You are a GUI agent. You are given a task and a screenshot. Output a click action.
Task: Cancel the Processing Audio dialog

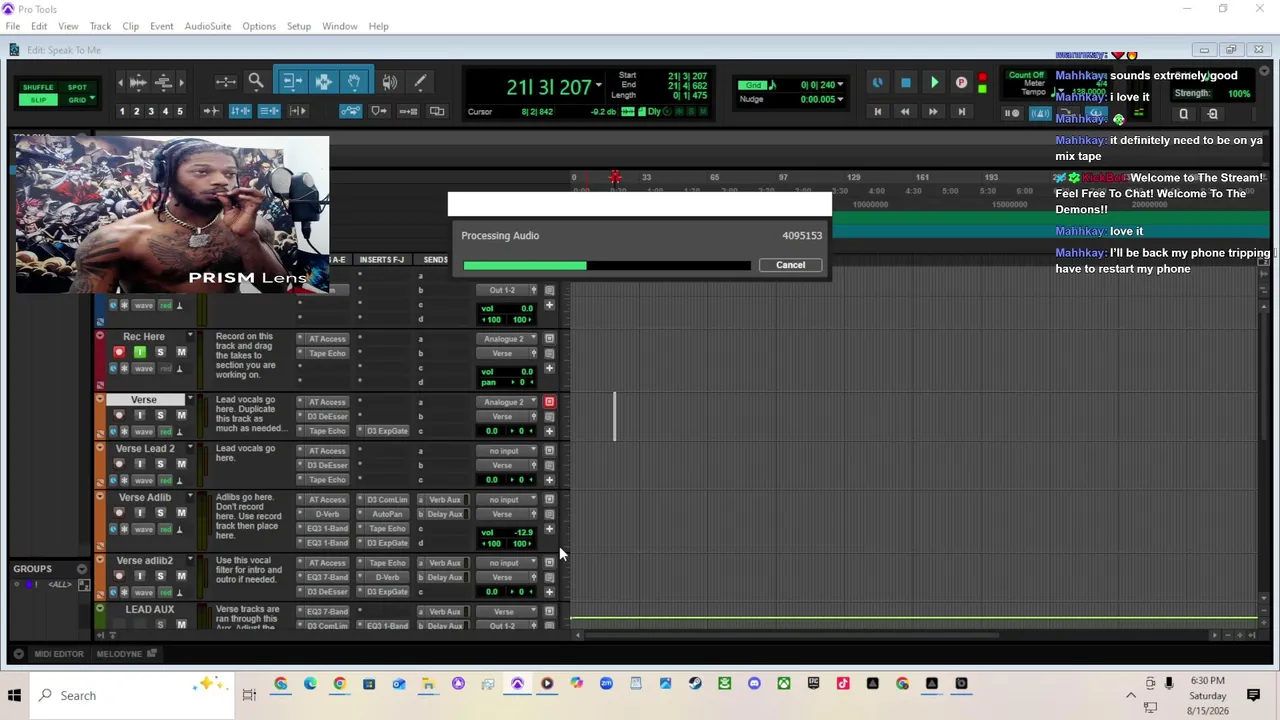[x=790, y=265]
